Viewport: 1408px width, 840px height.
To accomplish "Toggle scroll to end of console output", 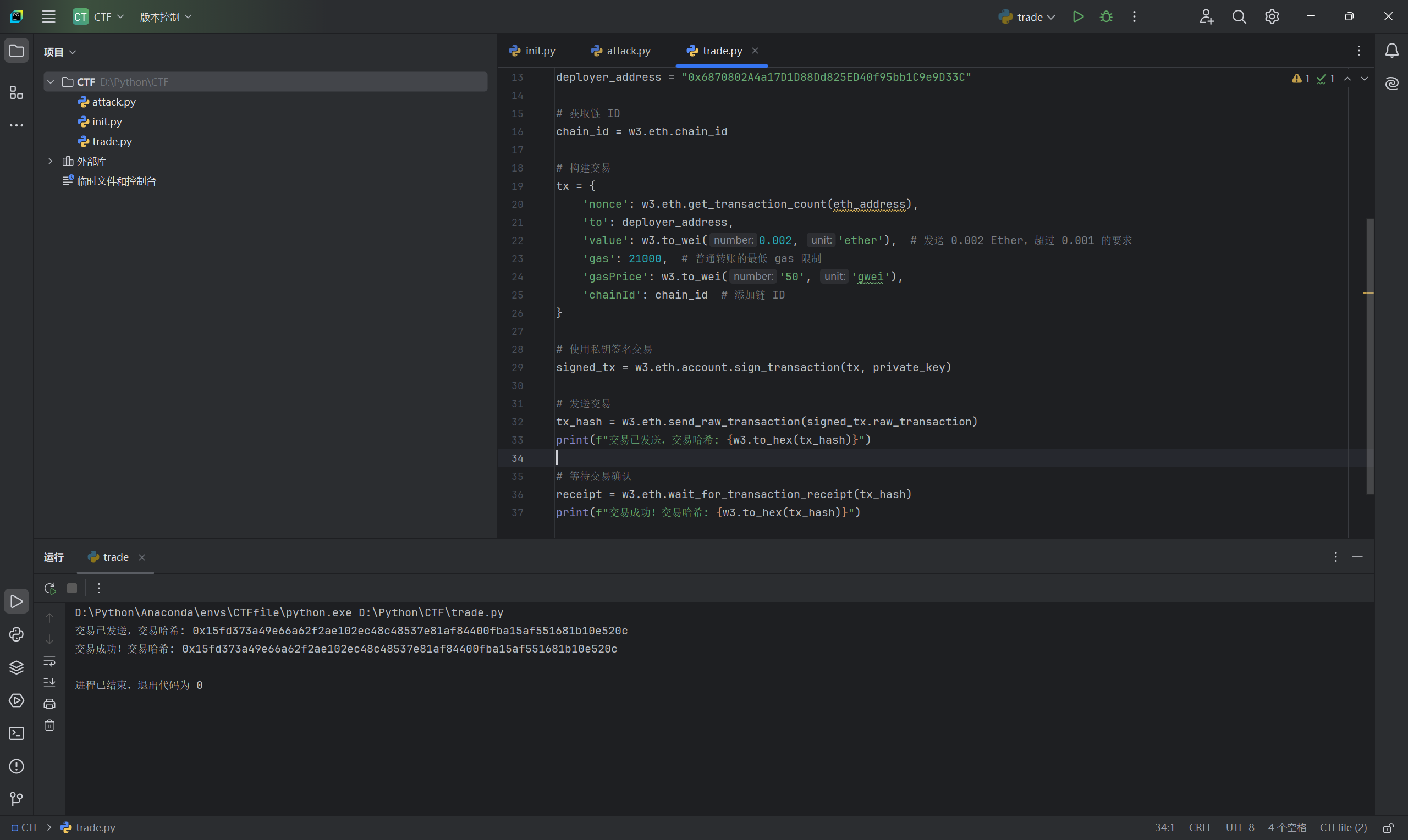I will point(50,682).
